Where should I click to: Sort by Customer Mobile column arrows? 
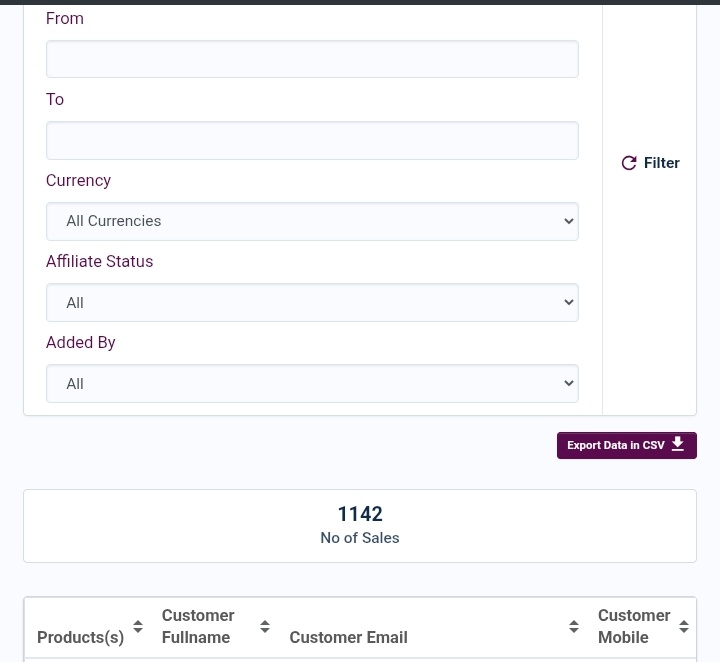684,627
